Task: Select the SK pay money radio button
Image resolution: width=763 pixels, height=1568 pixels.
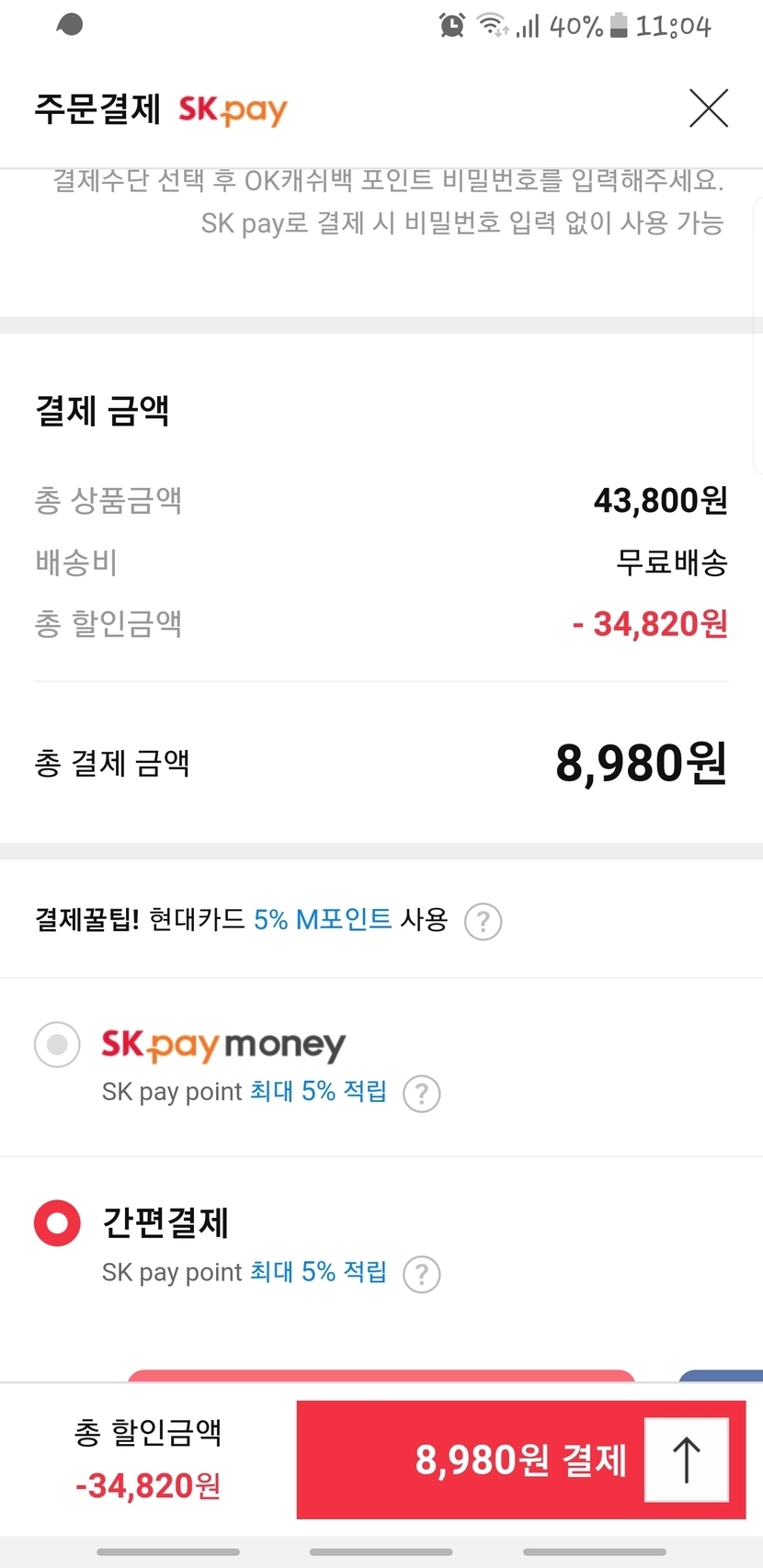Action: [x=57, y=1045]
